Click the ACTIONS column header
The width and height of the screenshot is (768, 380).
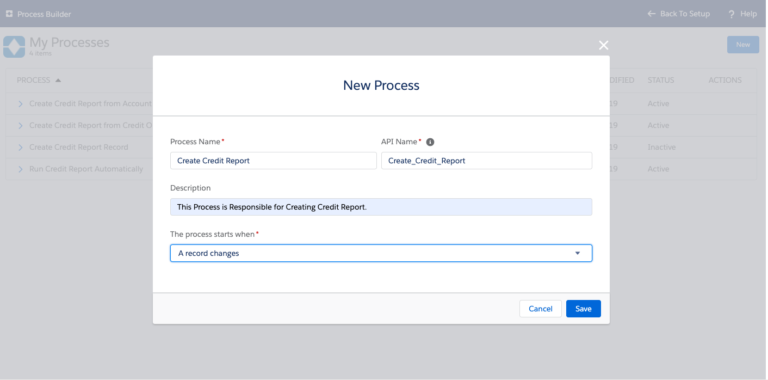coord(725,80)
